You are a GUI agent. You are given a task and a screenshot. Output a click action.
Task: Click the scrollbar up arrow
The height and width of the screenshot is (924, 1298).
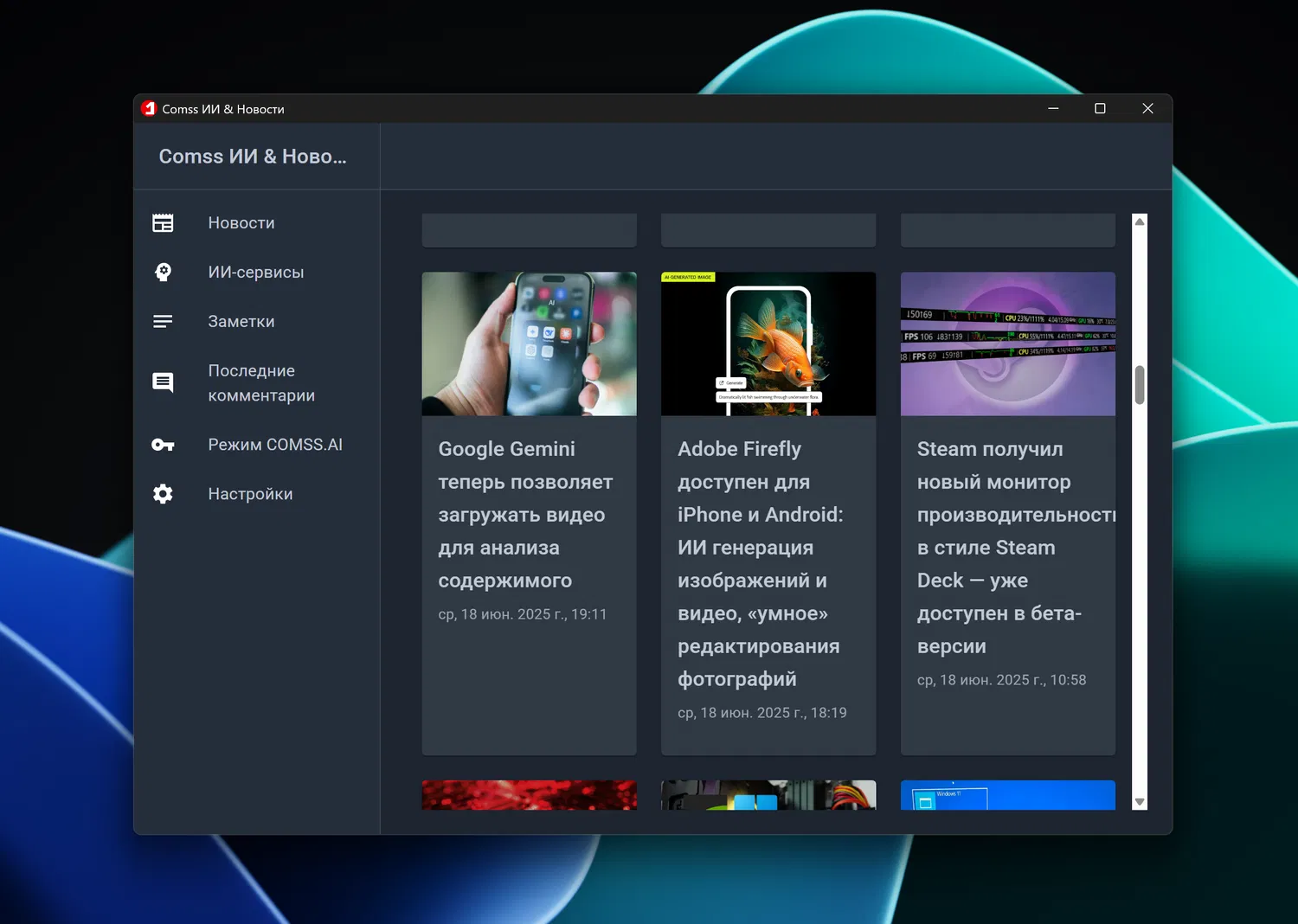coord(1140,221)
